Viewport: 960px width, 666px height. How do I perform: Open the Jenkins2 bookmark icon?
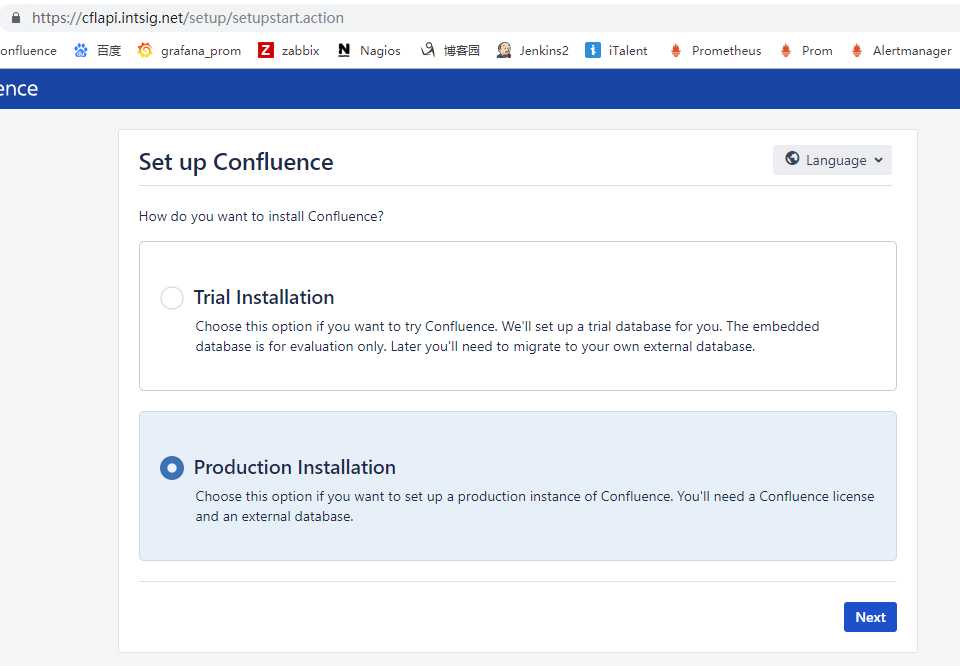[x=504, y=50]
